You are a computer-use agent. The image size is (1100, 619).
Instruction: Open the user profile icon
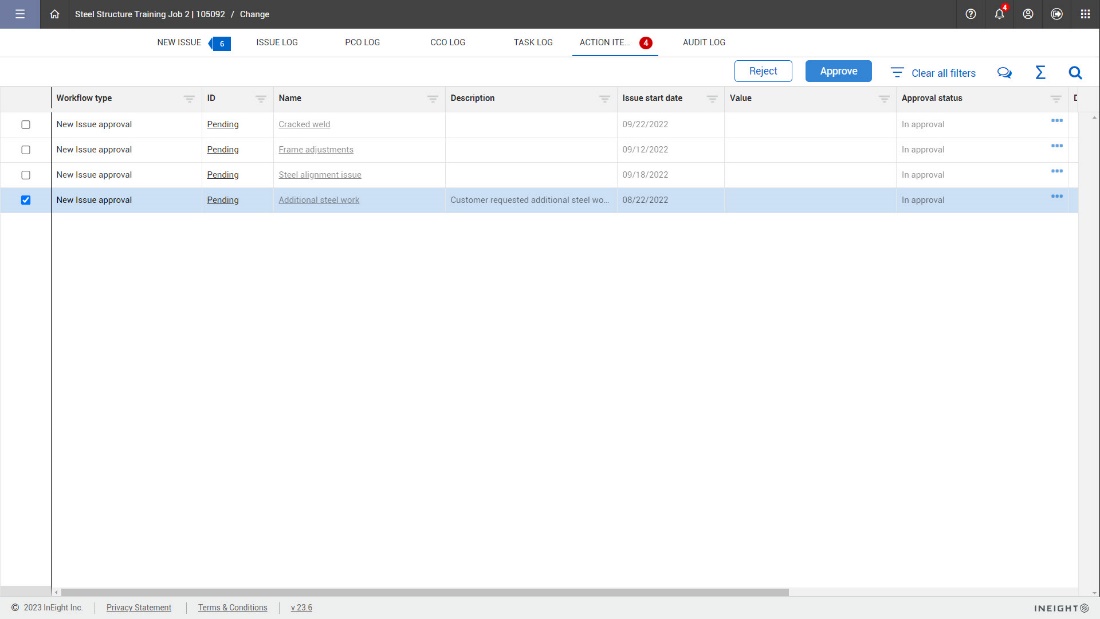tap(1028, 14)
